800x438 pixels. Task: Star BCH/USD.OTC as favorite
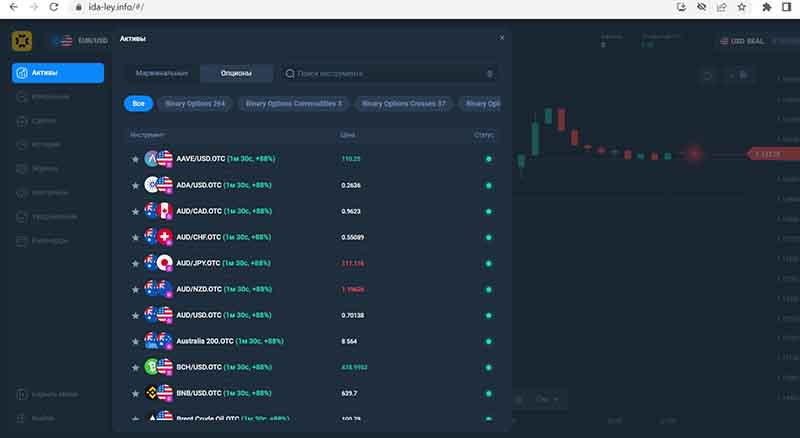click(x=135, y=368)
